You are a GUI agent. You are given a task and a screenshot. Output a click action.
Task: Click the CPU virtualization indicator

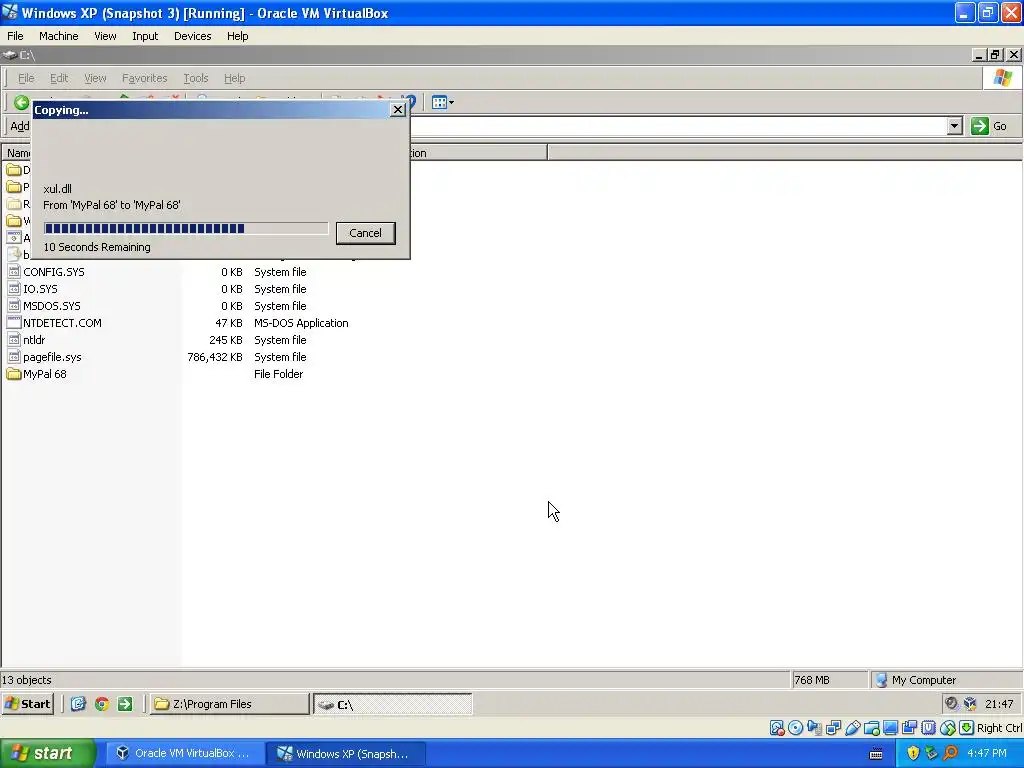pos(928,728)
